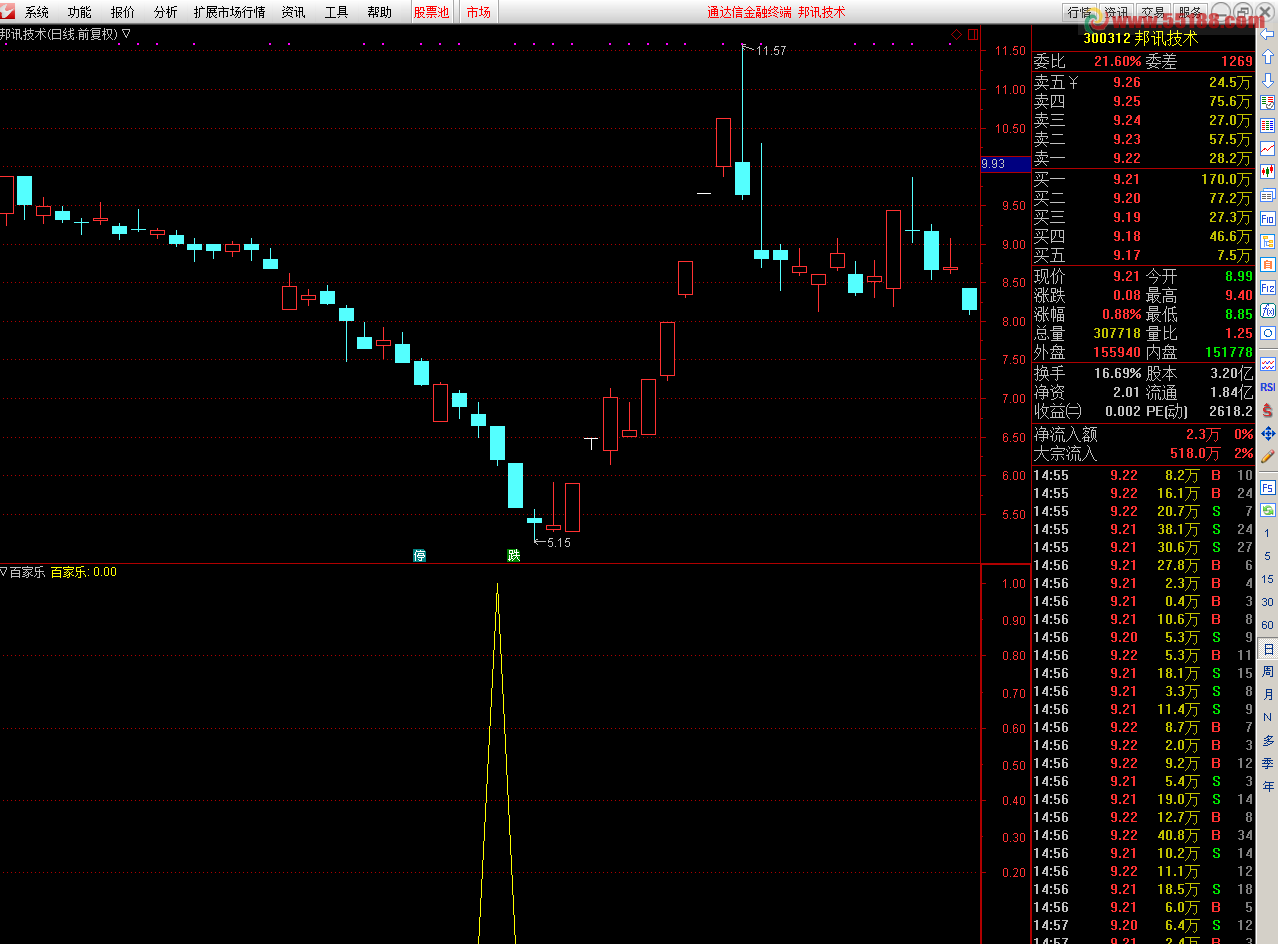Click the red app logo top-left
This screenshot has height=944, width=1278.
coord(8,12)
